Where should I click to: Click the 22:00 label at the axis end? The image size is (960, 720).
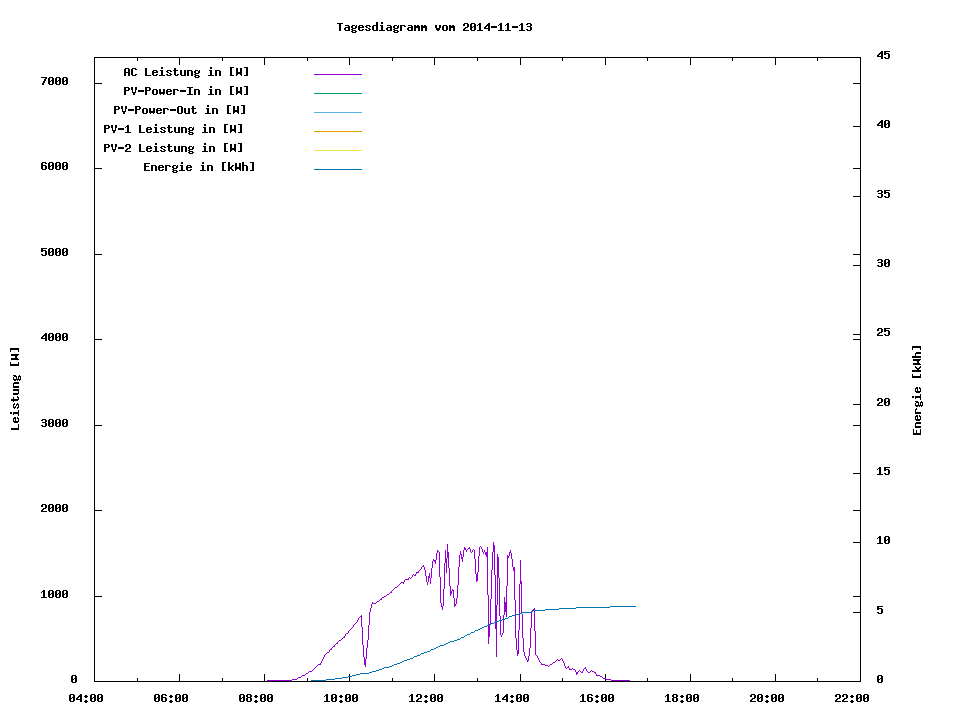(852, 698)
